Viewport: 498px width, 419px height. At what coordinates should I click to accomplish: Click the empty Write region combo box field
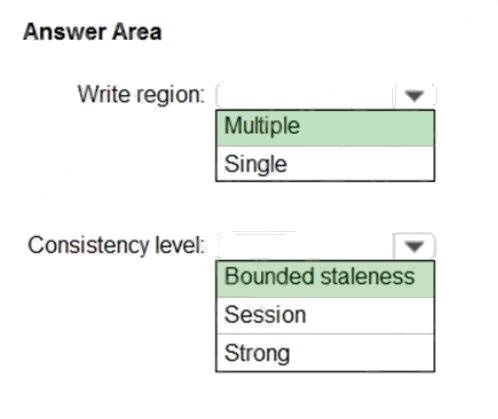[305, 96]
